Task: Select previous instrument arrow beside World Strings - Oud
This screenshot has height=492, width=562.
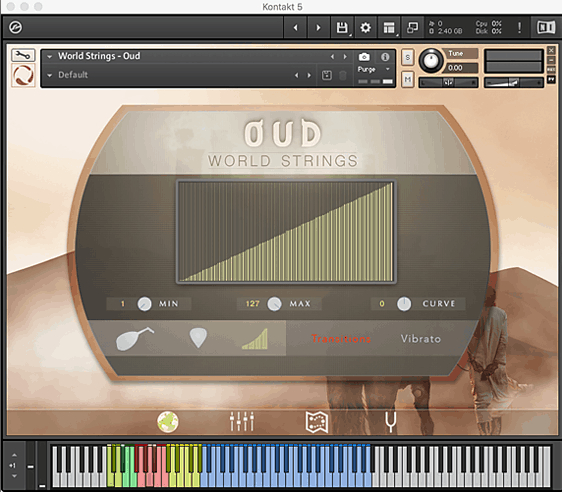Action: tap(332, 57)
